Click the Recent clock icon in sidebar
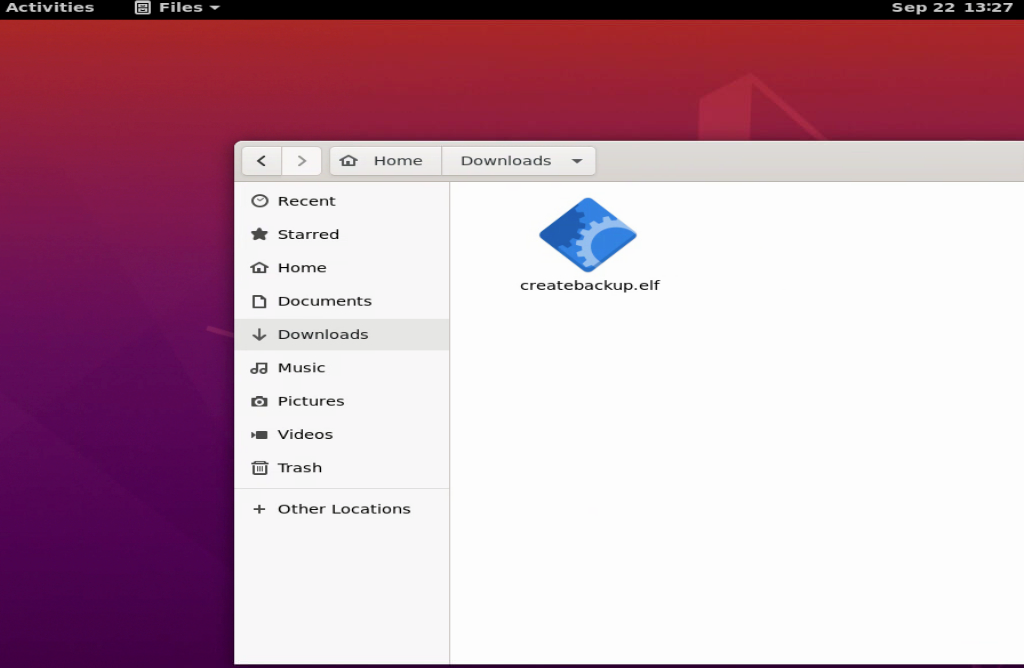The height and width of the screenshot is (668, 1024). click(x=260, y=201)
